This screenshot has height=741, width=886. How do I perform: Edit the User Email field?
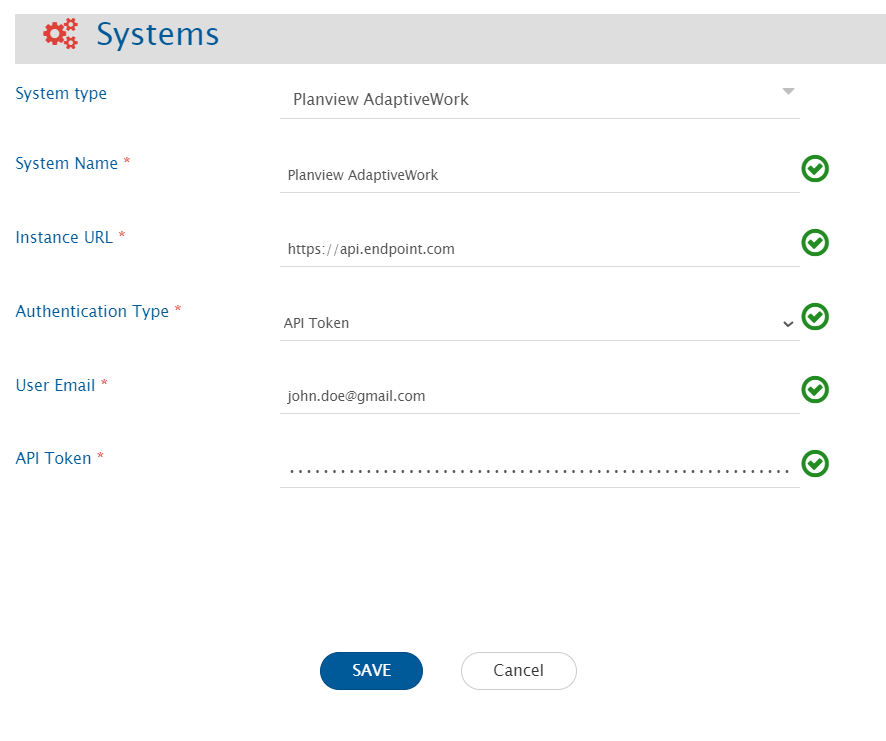[x=538, y=396]
